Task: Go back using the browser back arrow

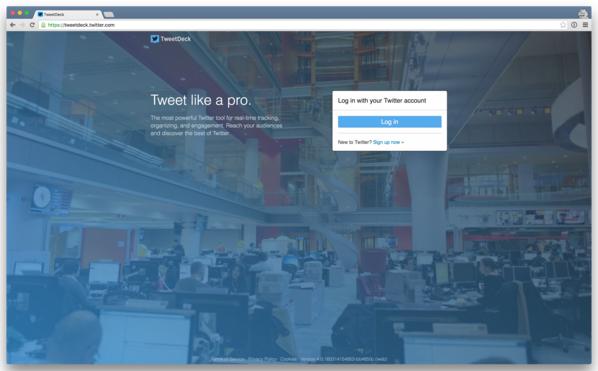Action: click(13, 25)
